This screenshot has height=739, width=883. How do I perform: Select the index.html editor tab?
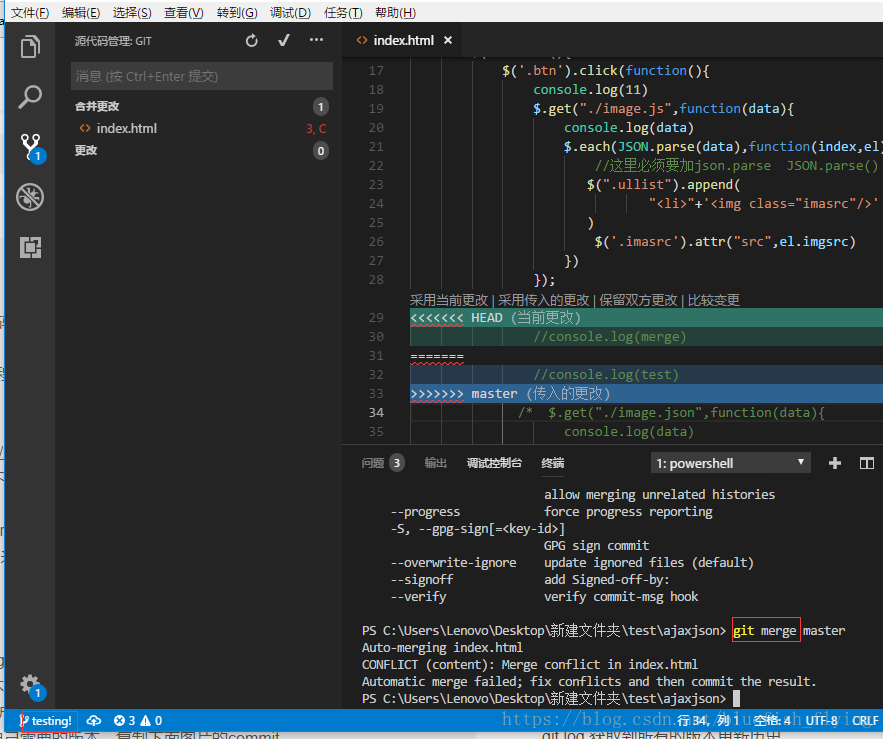tap(403, 41)
